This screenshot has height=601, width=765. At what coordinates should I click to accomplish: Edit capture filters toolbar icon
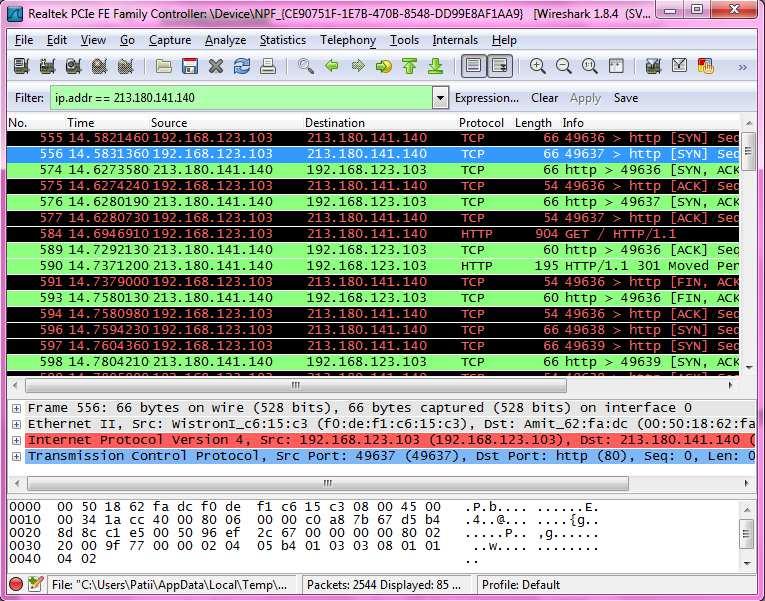(x=653, y=66)
